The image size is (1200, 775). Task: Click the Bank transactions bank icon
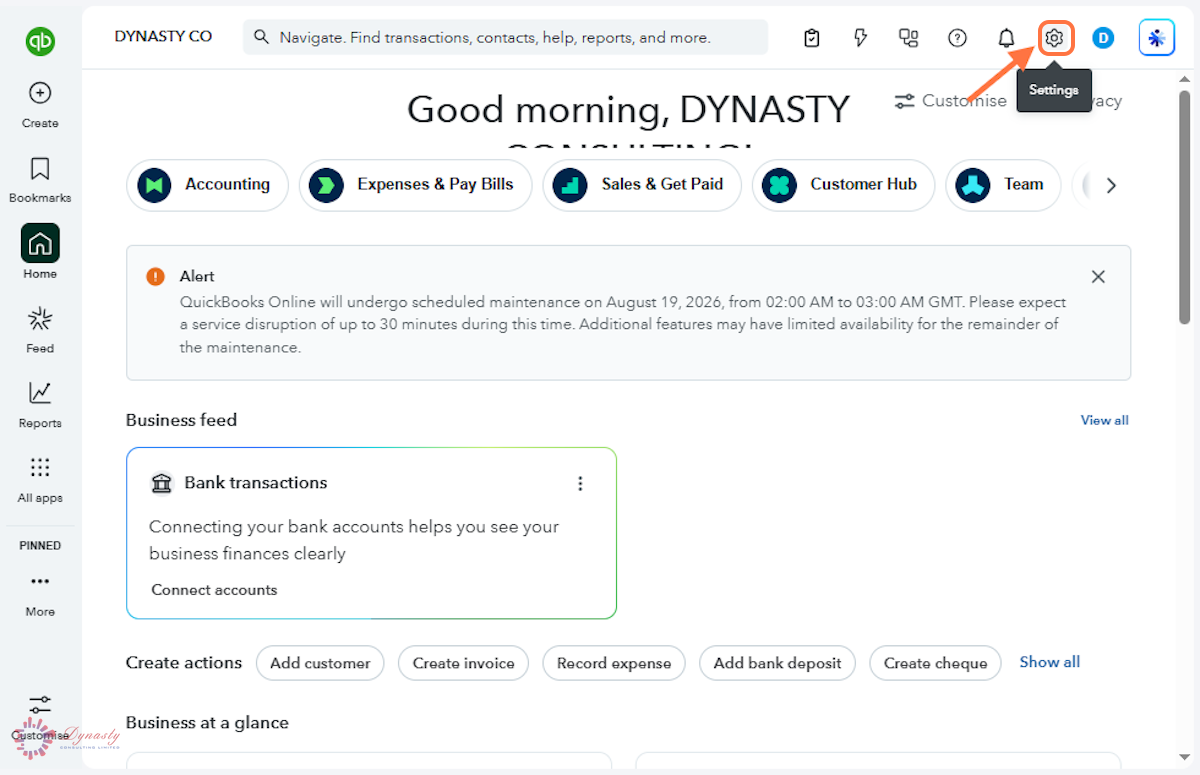161,484
